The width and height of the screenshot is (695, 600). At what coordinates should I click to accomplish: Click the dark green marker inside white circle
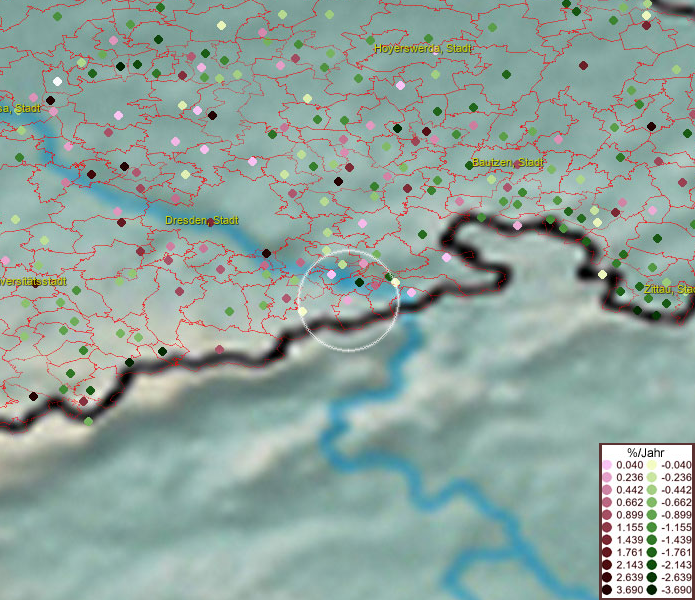359,283
